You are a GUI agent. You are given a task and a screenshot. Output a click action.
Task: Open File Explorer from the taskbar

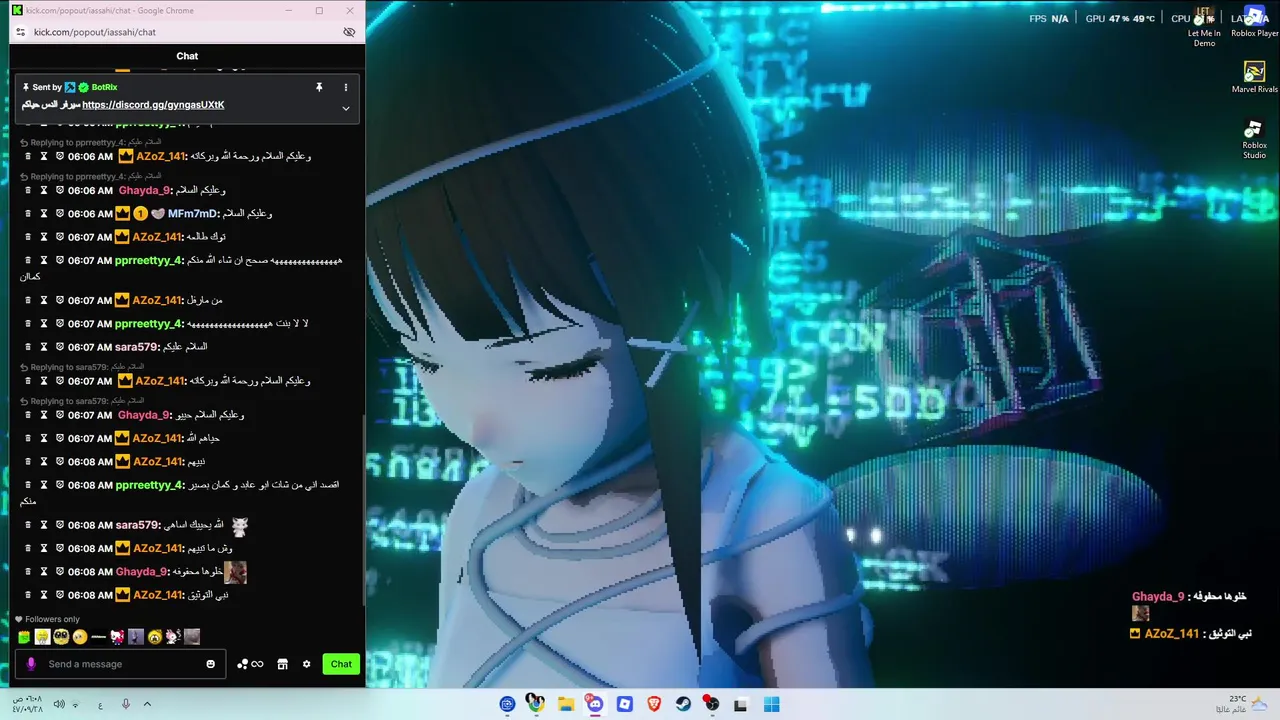click(x=566, y=704)
